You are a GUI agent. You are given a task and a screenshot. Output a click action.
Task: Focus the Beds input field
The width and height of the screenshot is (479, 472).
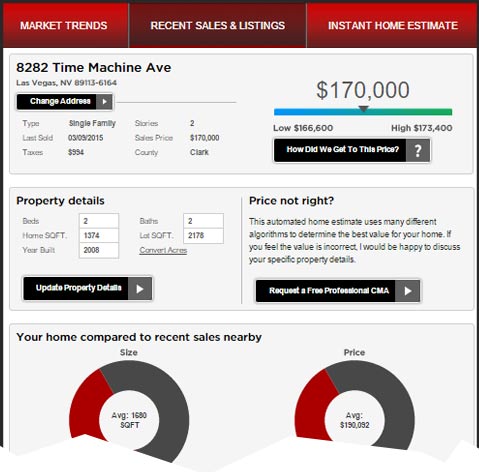(99, 221)
